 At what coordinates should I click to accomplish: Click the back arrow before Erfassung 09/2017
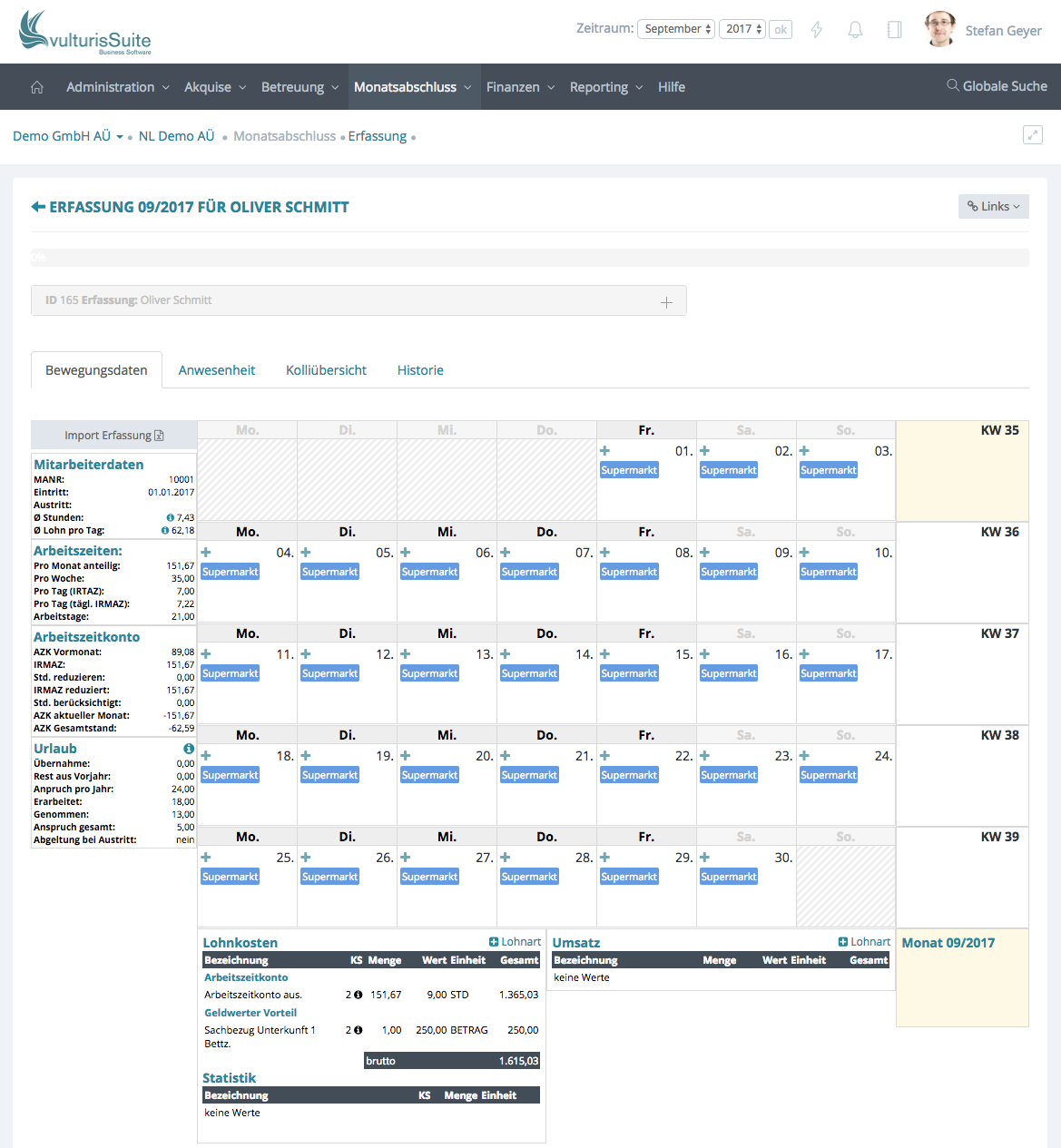38,207
